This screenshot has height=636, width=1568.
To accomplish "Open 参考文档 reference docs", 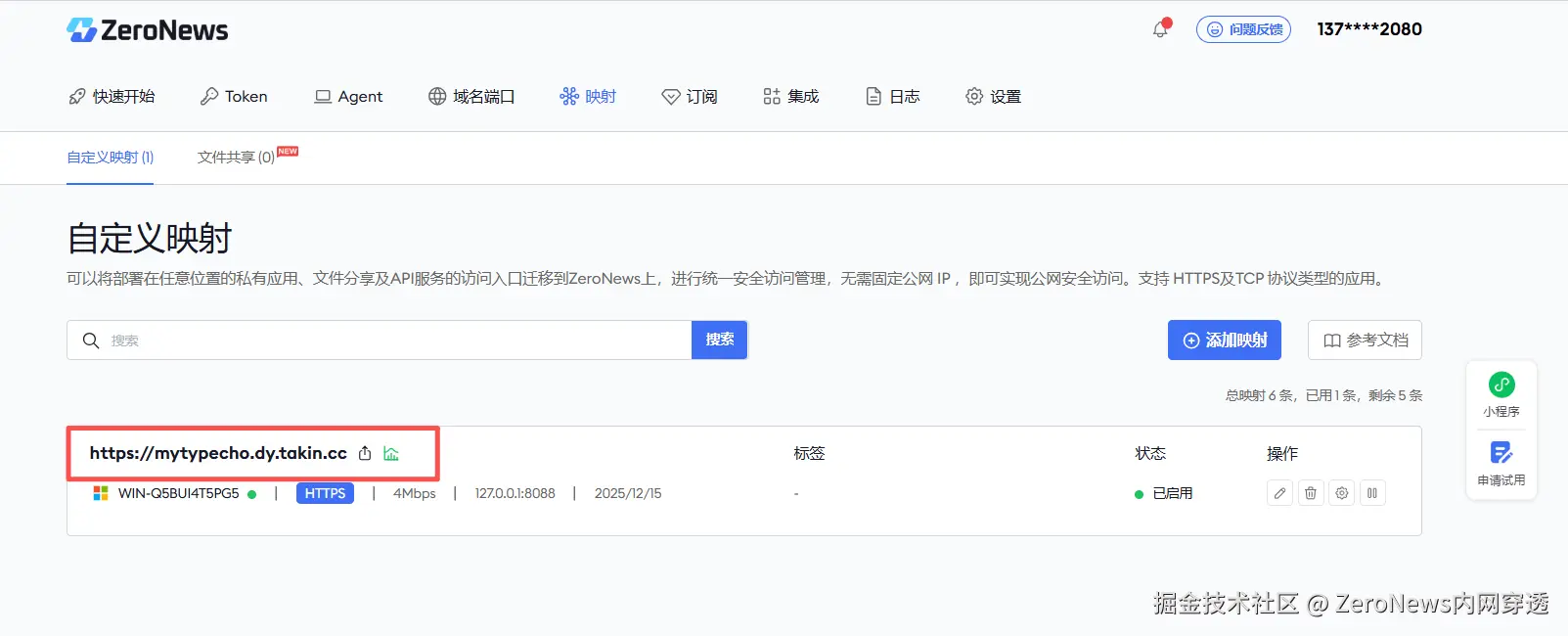I will (x=1365, y=340).
